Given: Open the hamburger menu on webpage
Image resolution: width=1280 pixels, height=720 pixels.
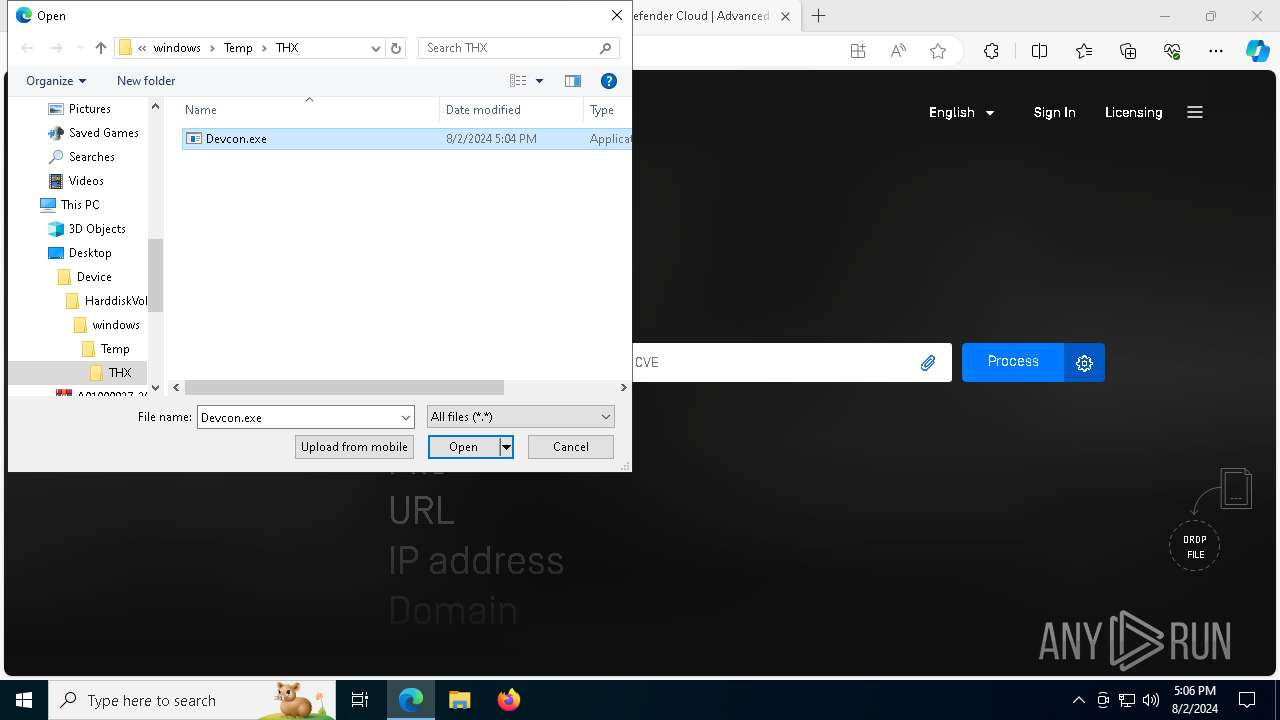Looking at the screenshot, I should [x=1195, y=112].
